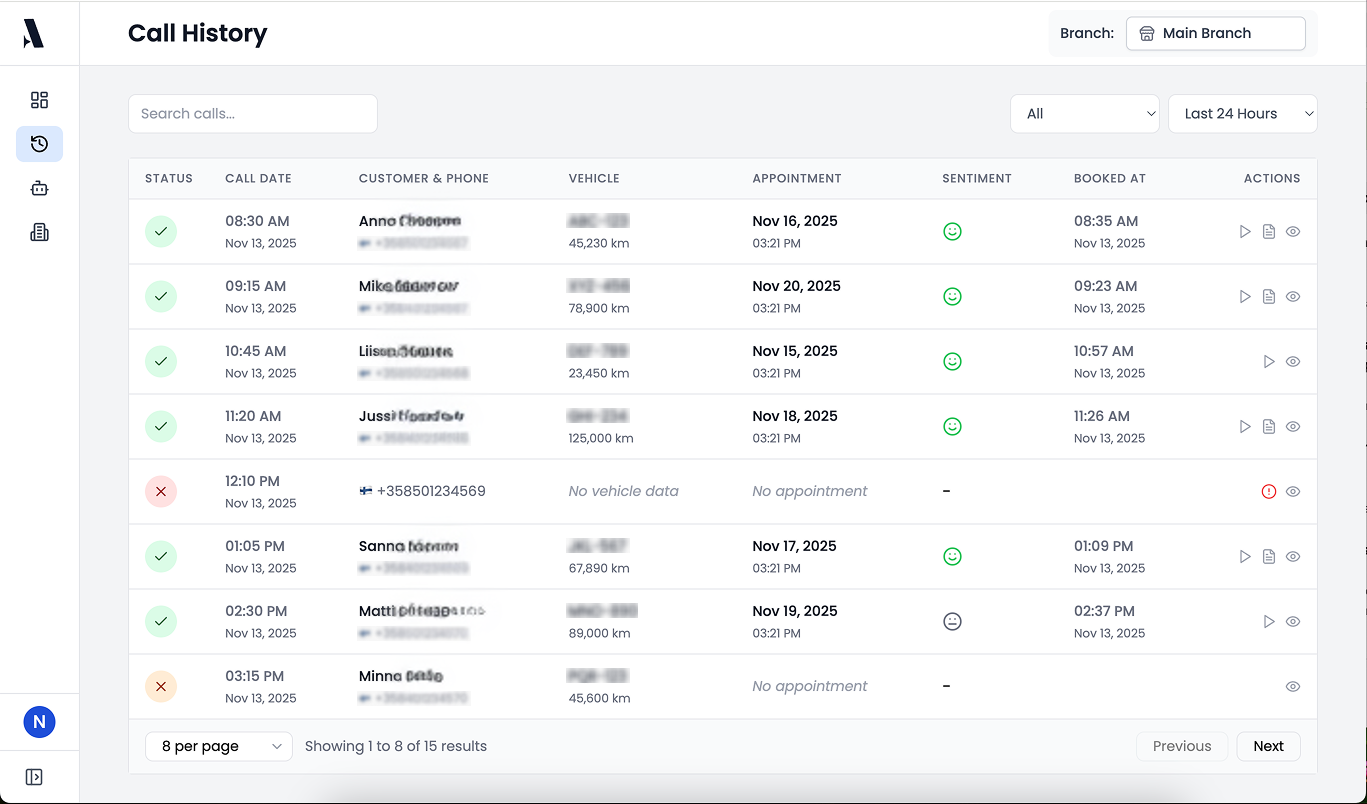Change the 8 per page selector
1367x804 pixels.
(218, 746)
